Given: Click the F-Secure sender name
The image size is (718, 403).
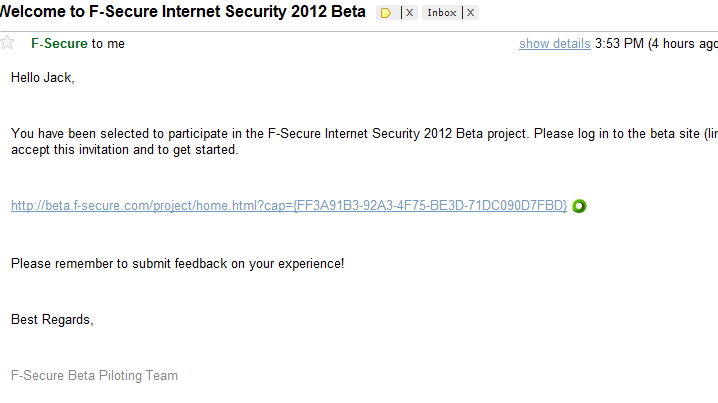Looking at the screenshot, I should [x=59, y=44].
